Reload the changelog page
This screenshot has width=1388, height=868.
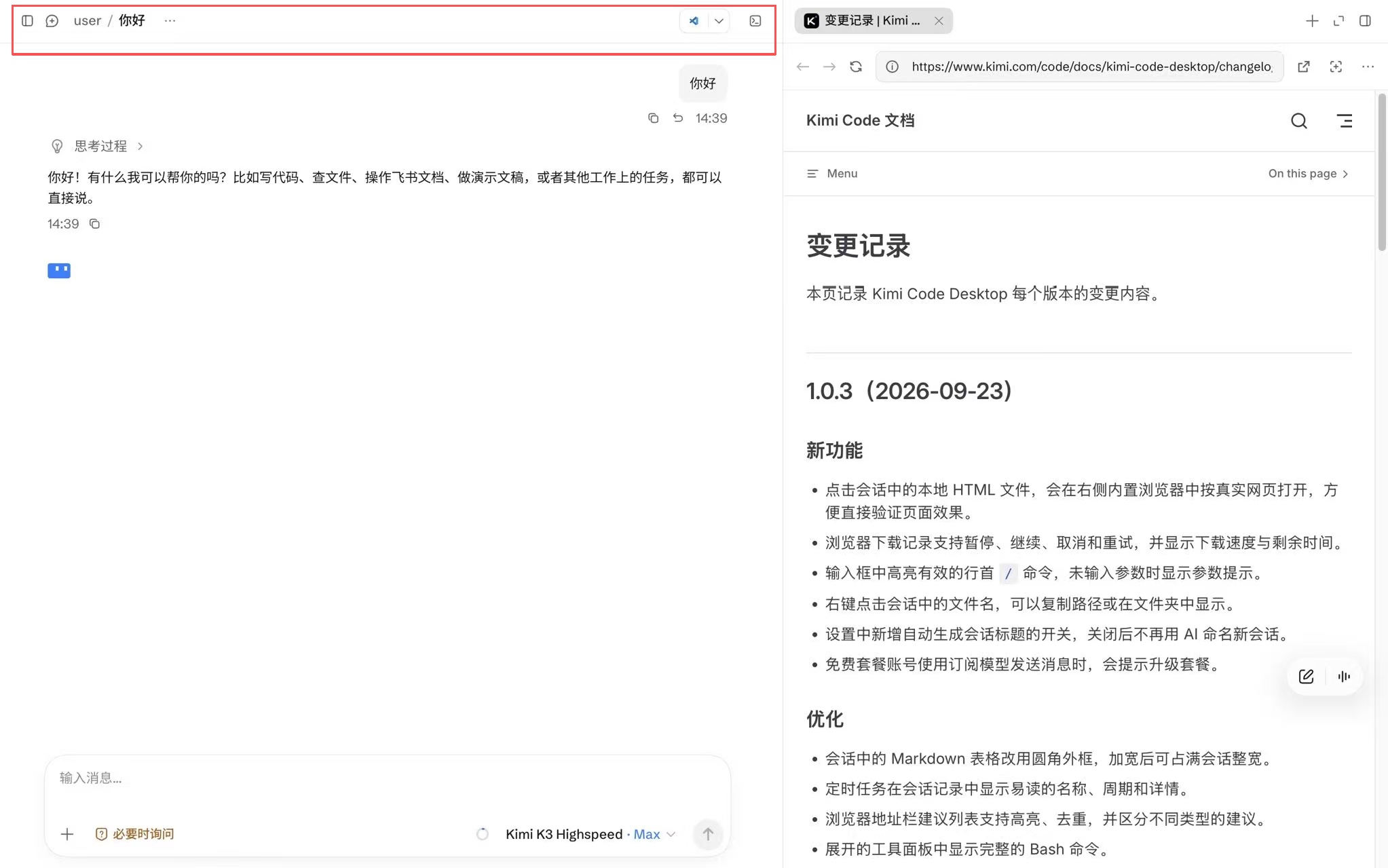(x=856, y=67)
